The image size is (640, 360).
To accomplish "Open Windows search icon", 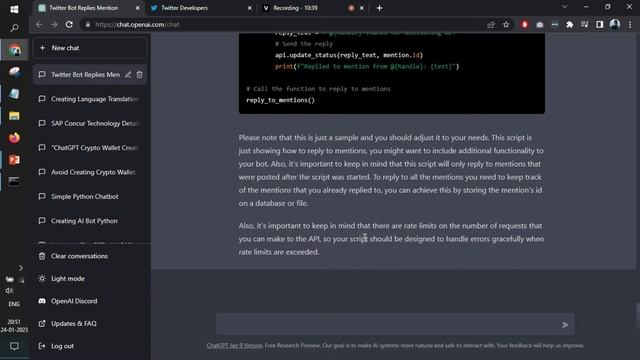I will 14,28.
